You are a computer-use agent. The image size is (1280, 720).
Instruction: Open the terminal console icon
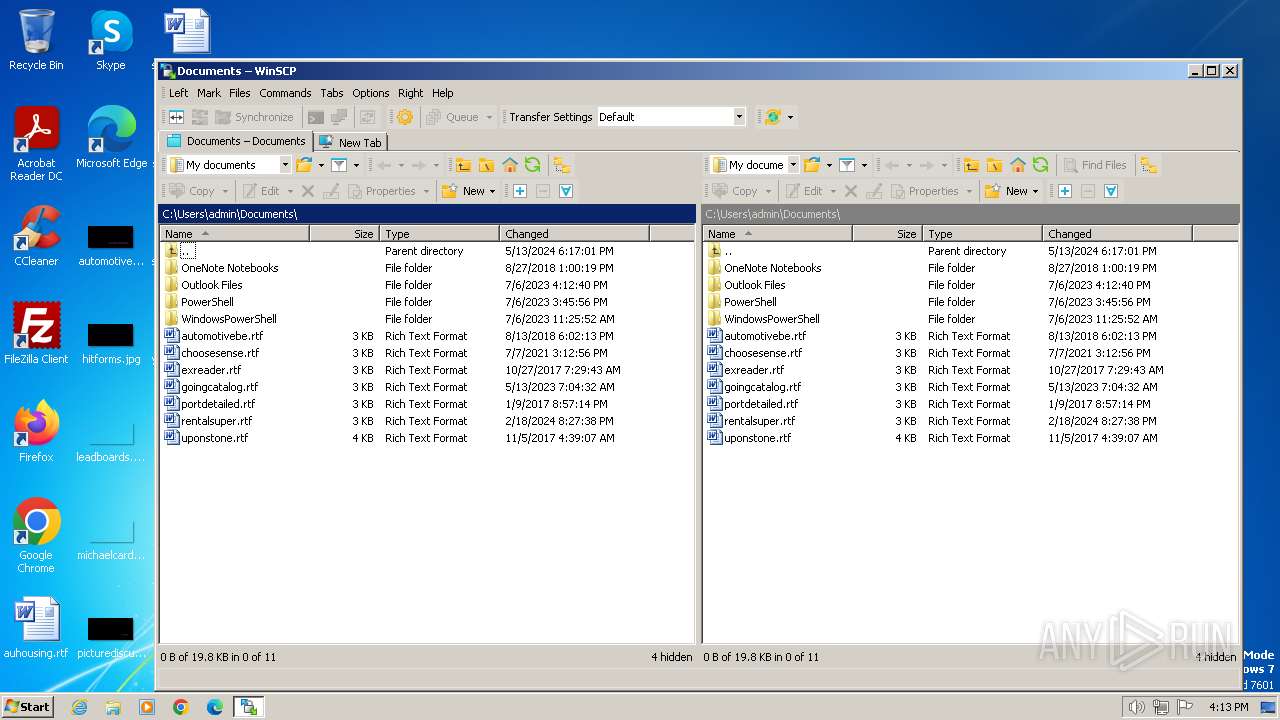316,117
